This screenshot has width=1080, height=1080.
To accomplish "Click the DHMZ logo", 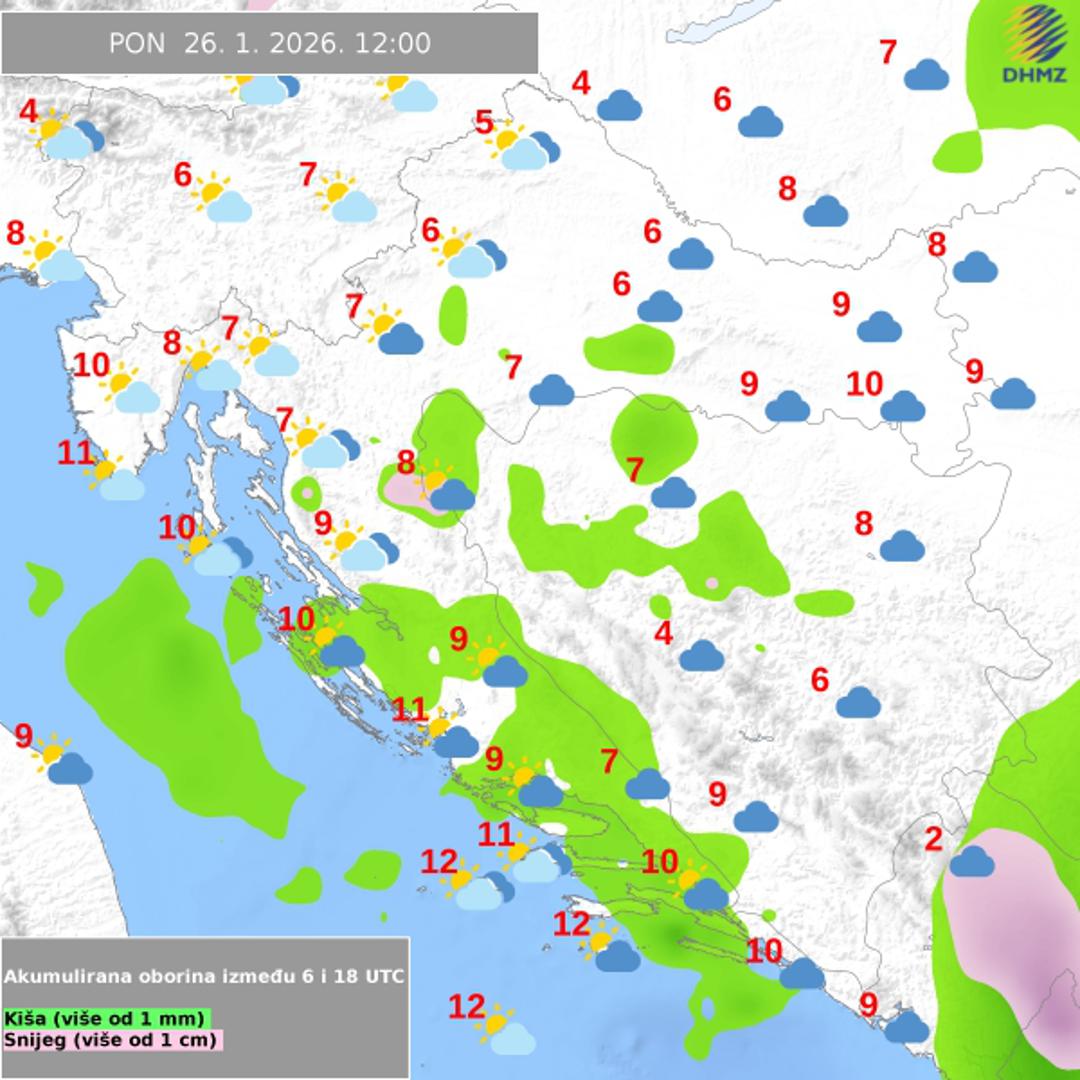I will pyautogui.click(x=1034, y=44).
